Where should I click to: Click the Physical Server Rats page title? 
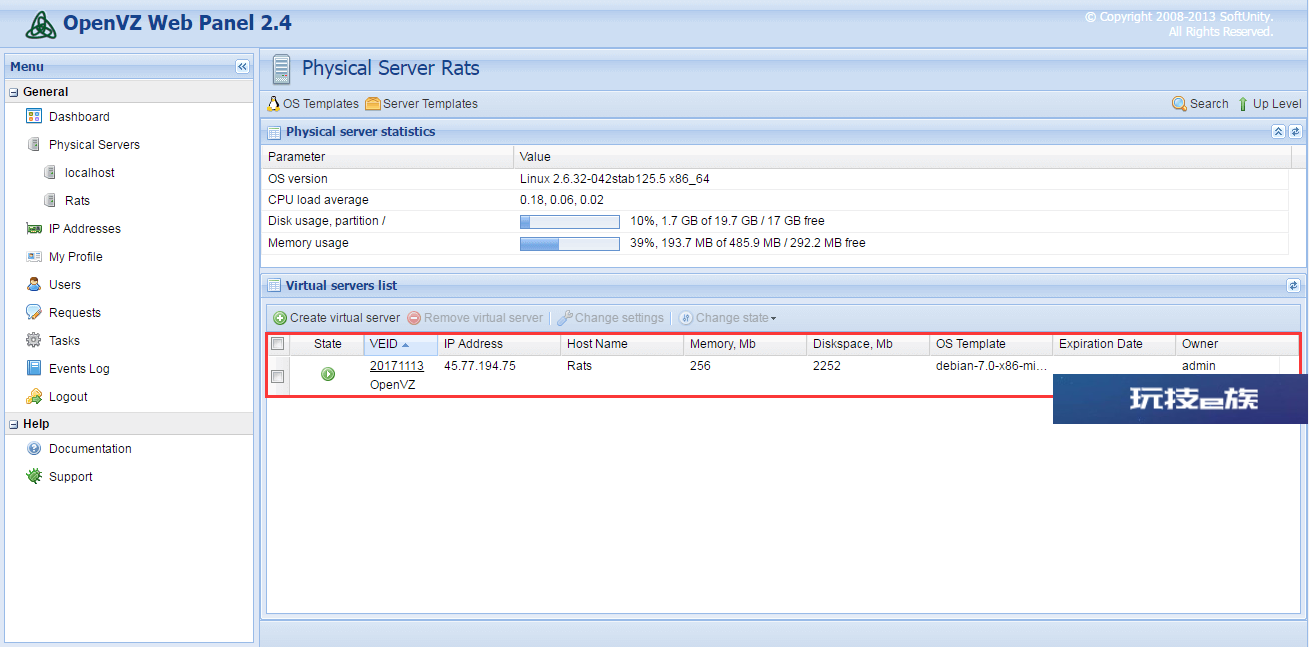[x=391, y=69]
